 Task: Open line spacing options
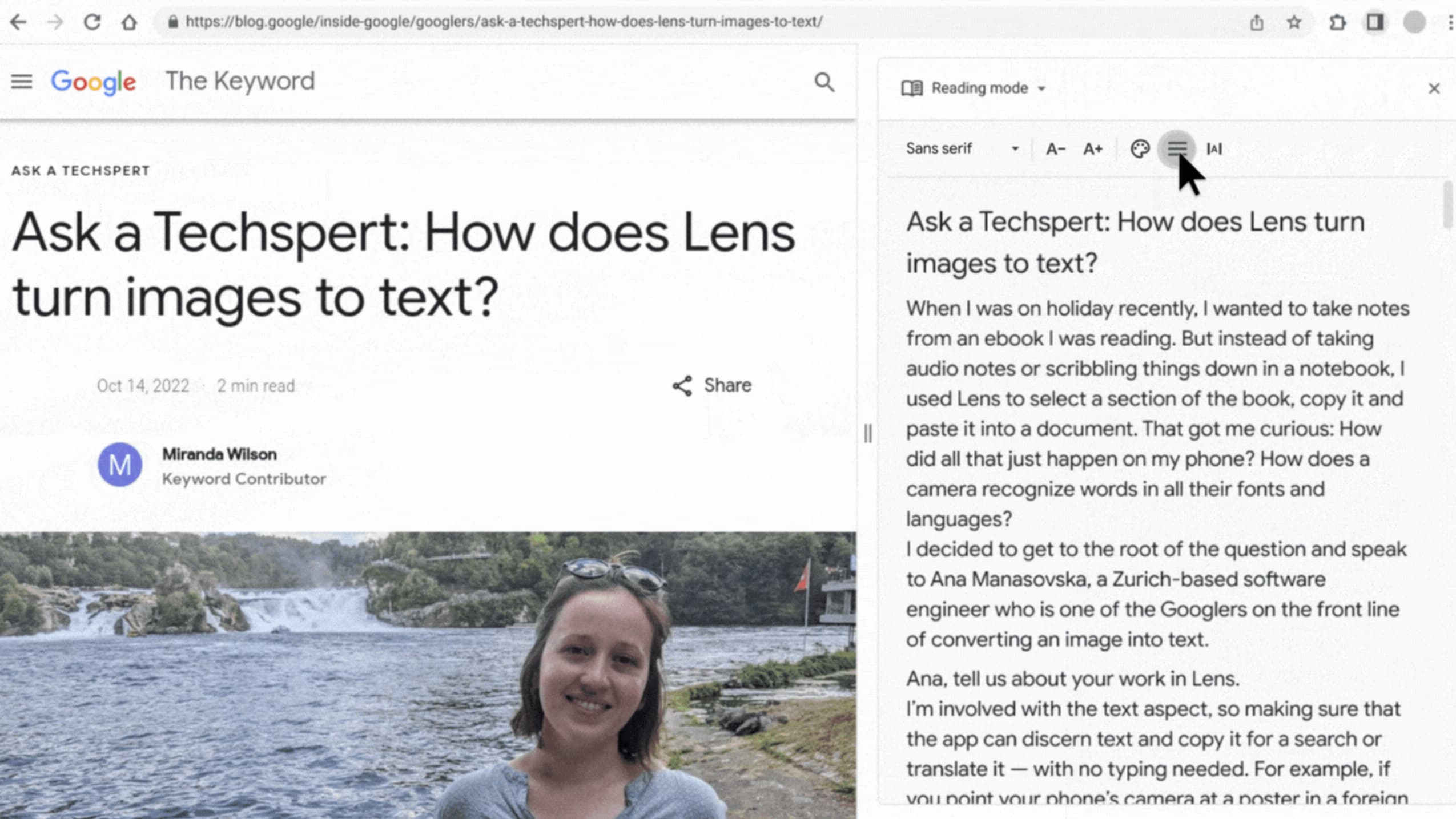click(1177, 149)
